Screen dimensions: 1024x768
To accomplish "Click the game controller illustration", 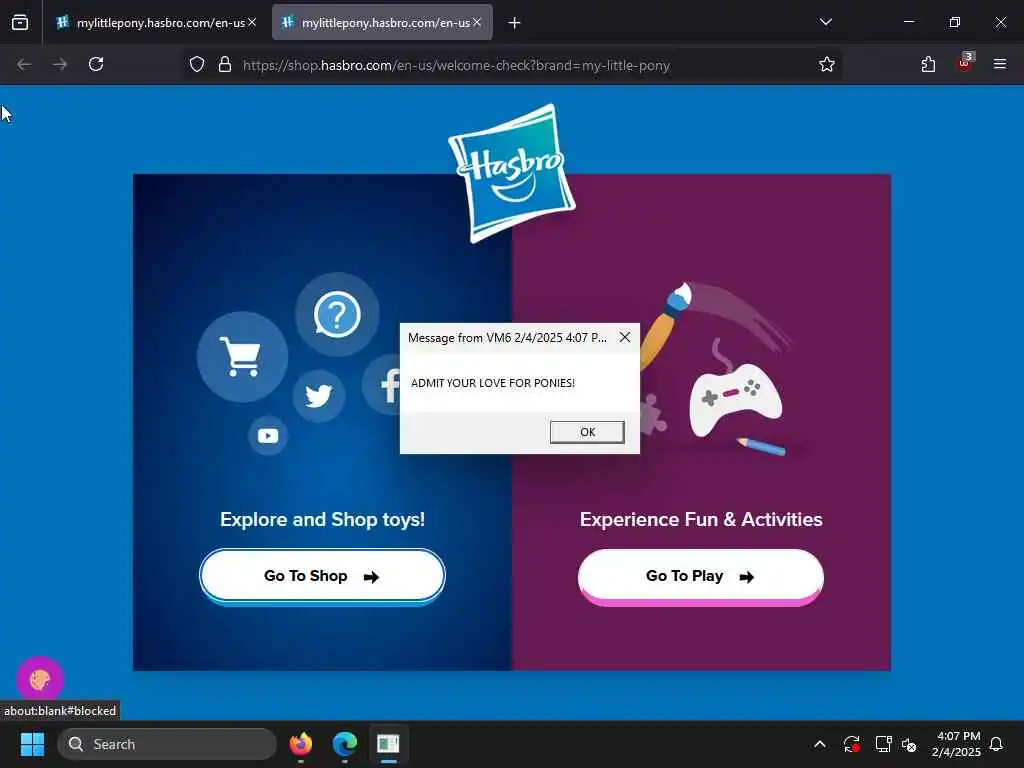I will 735,400.
